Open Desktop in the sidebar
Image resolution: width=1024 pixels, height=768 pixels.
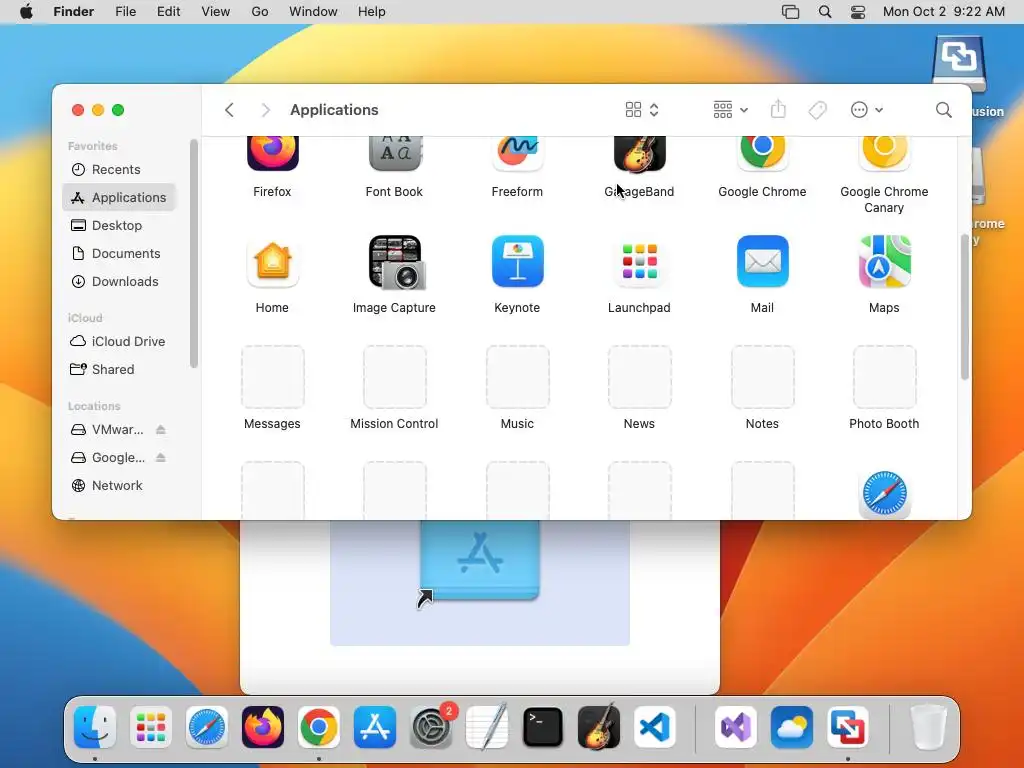tap(119, 225)
